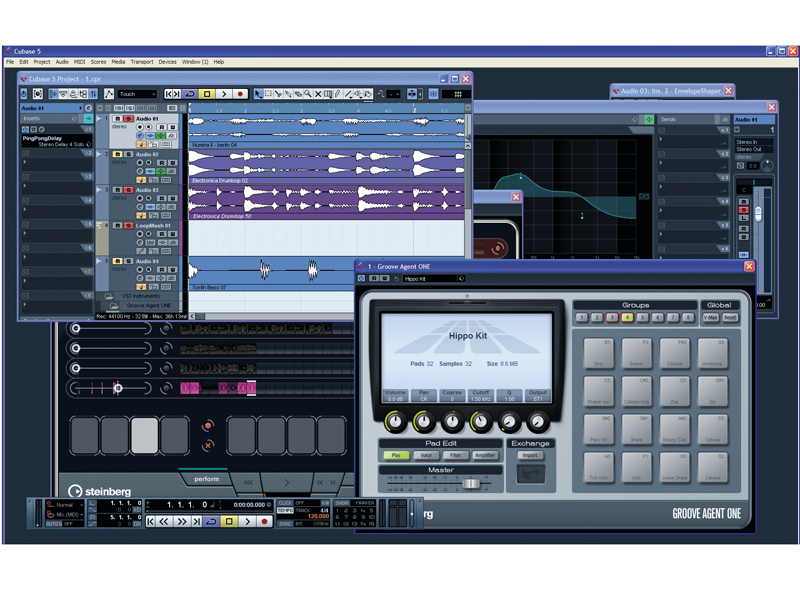Expand the Audio 01 track automation arrow

click(x=100, y=118)
